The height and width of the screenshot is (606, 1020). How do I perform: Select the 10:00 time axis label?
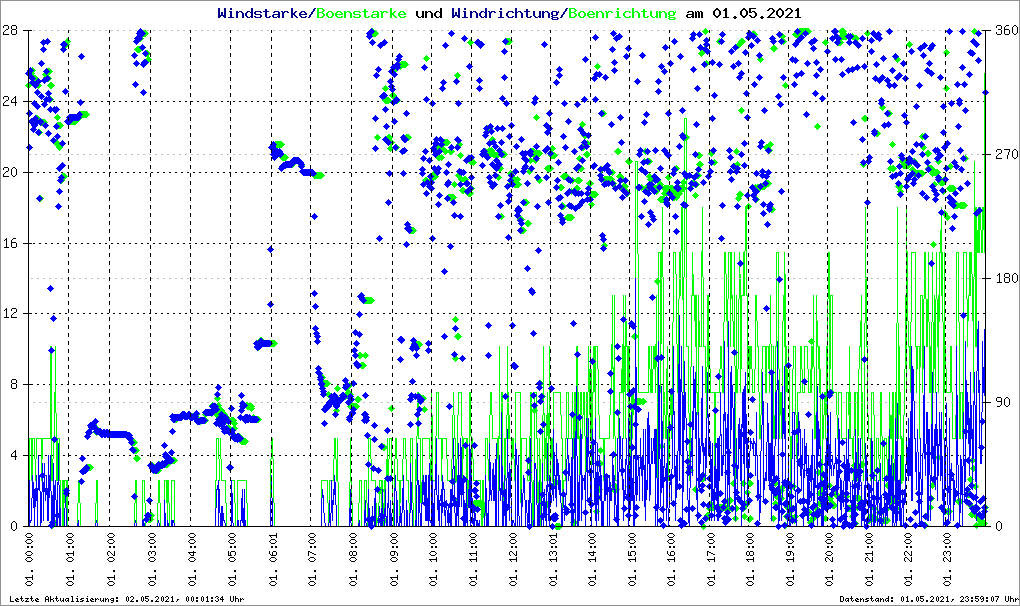point(433,554)
